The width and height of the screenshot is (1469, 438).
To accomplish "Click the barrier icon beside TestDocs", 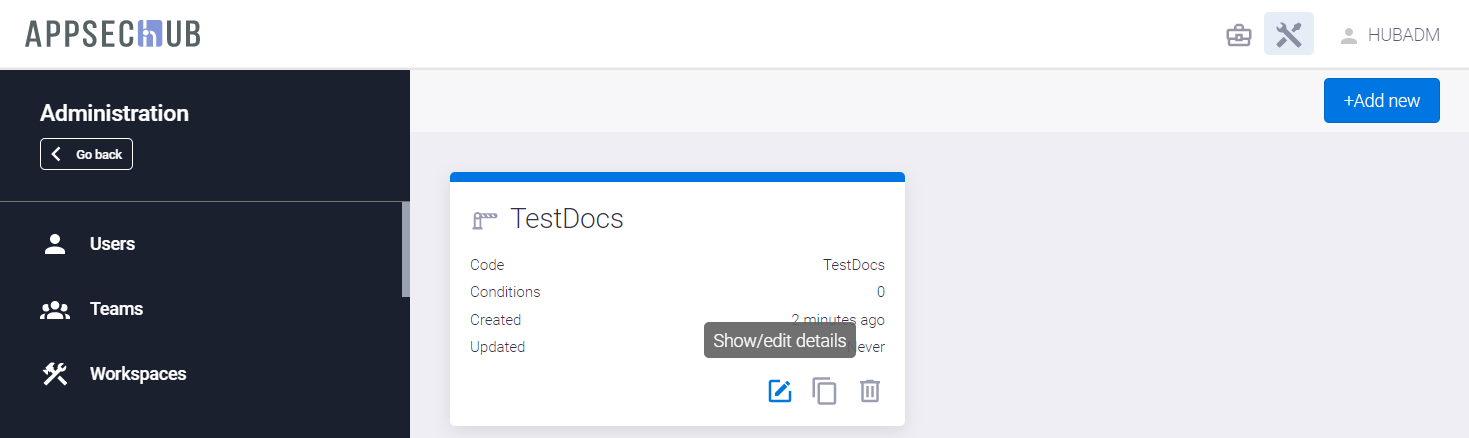I will coord(485,219).
